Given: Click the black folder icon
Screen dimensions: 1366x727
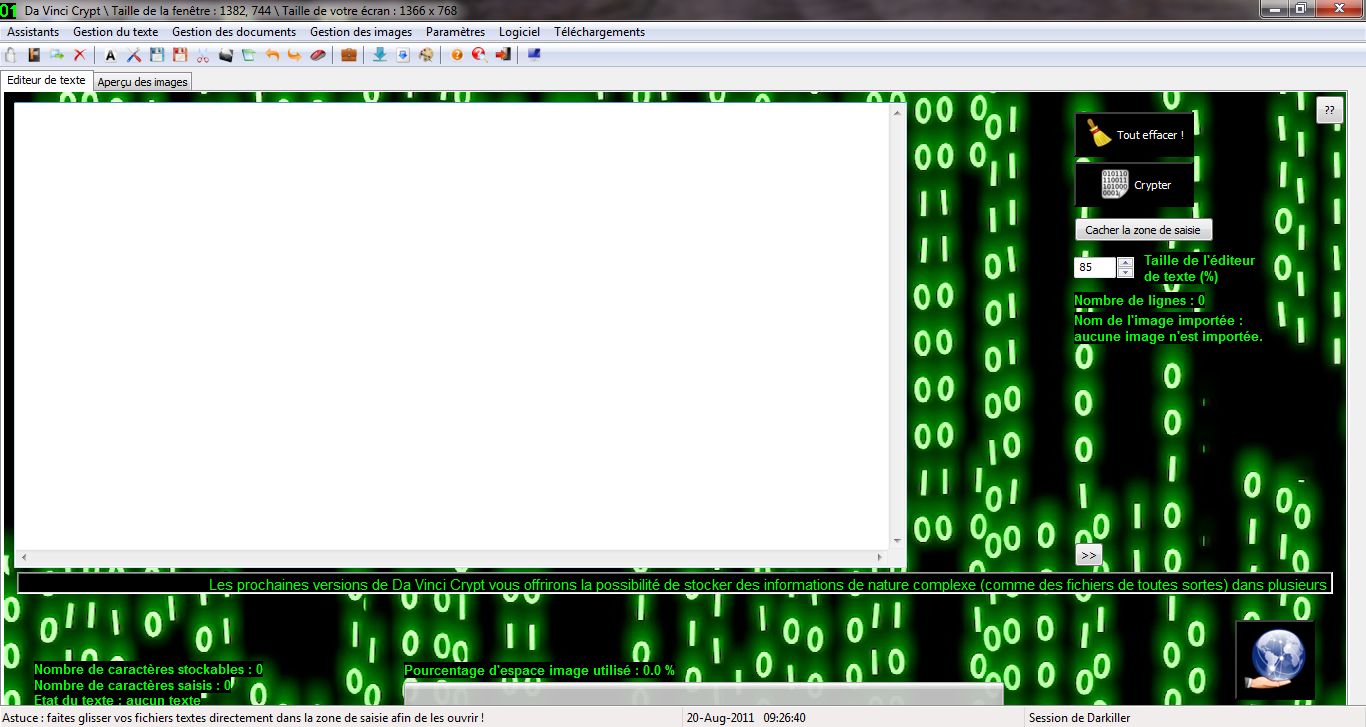Looking at the screenshot, I should click(x=226, y=55).
